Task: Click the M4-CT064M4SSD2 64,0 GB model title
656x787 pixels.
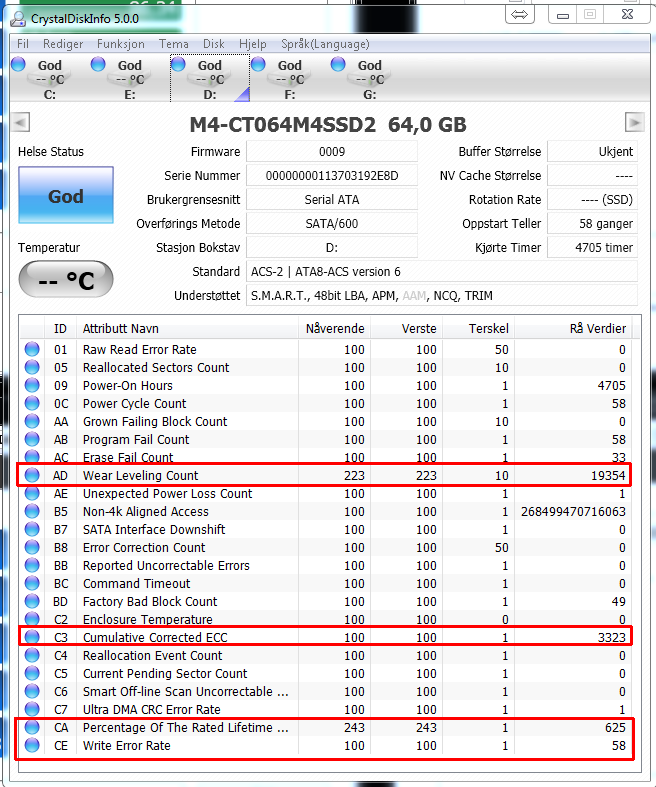Action: pos(328,124)
